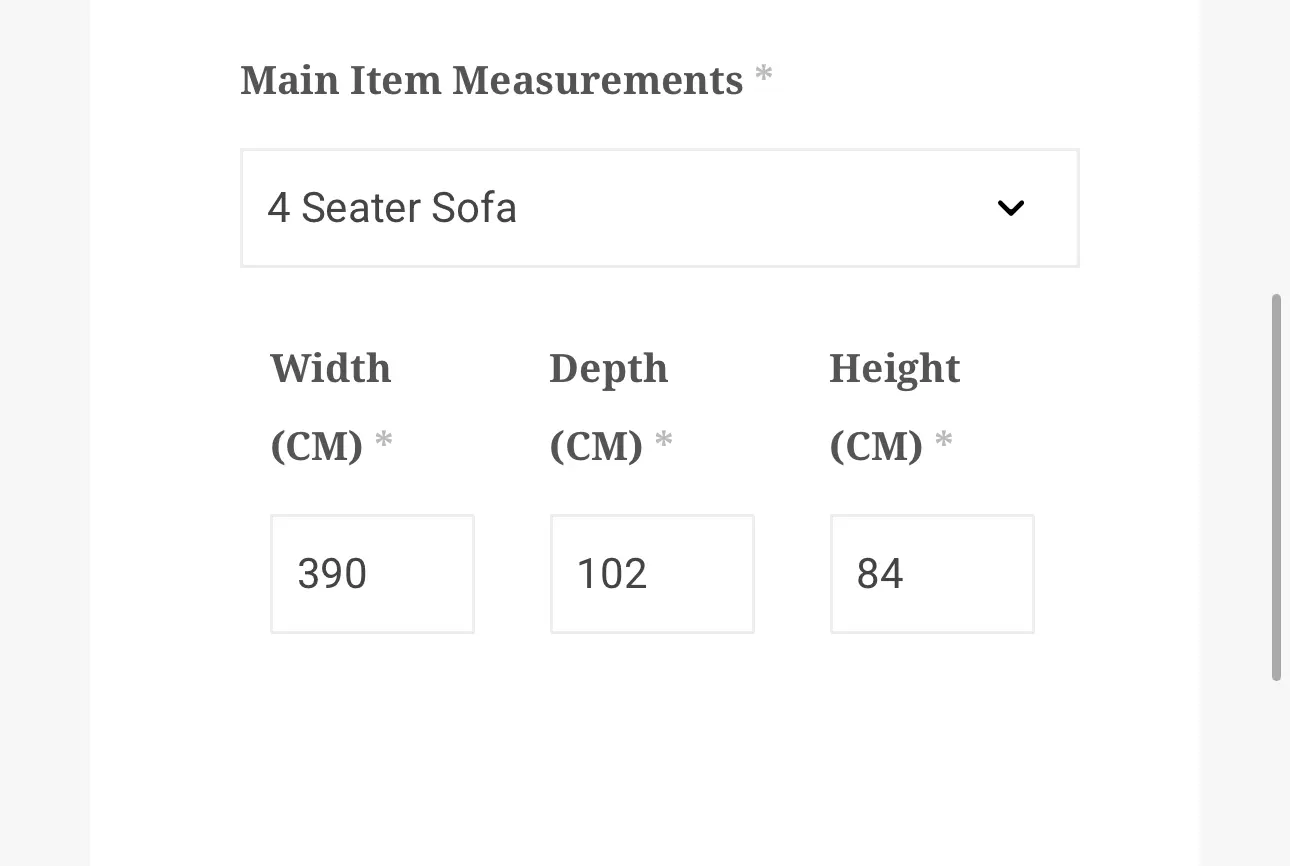The height and width of the screenshot is (866, 1290).
Task: Click the asterisk next to Width (CM)
Action: click(384, 439)
